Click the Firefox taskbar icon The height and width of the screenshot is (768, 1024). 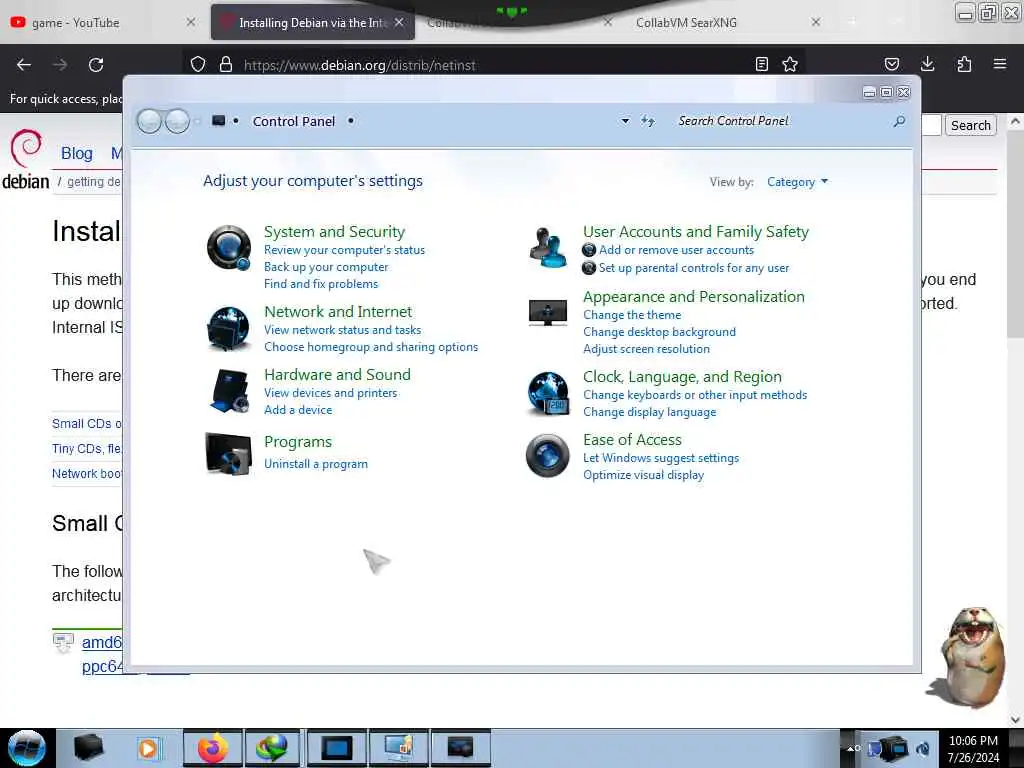[213, 748]
